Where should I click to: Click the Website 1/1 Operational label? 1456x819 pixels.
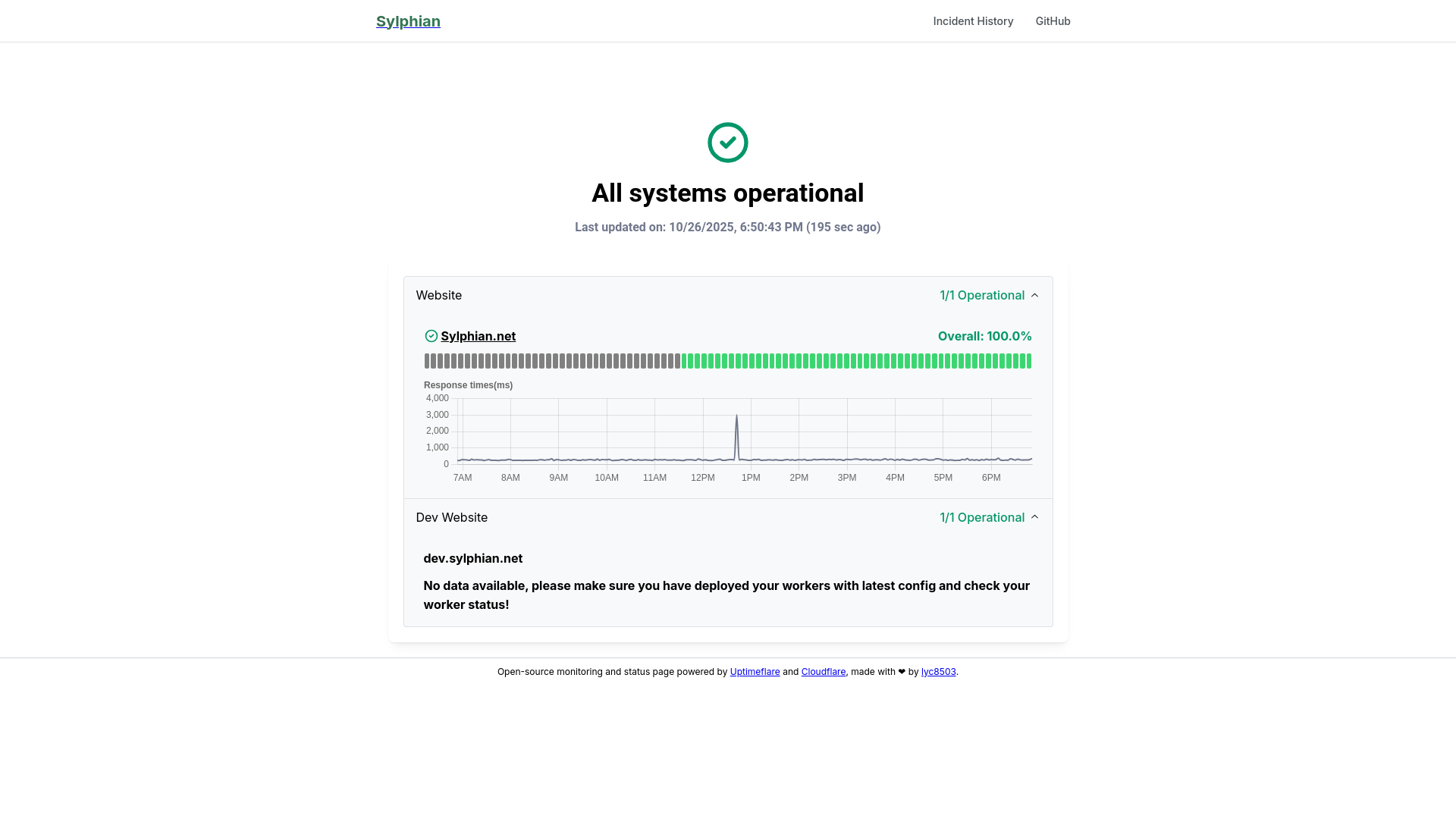[981, 295]
